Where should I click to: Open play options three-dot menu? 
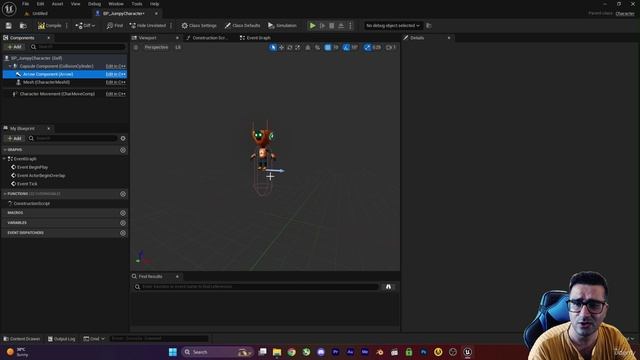350,26
